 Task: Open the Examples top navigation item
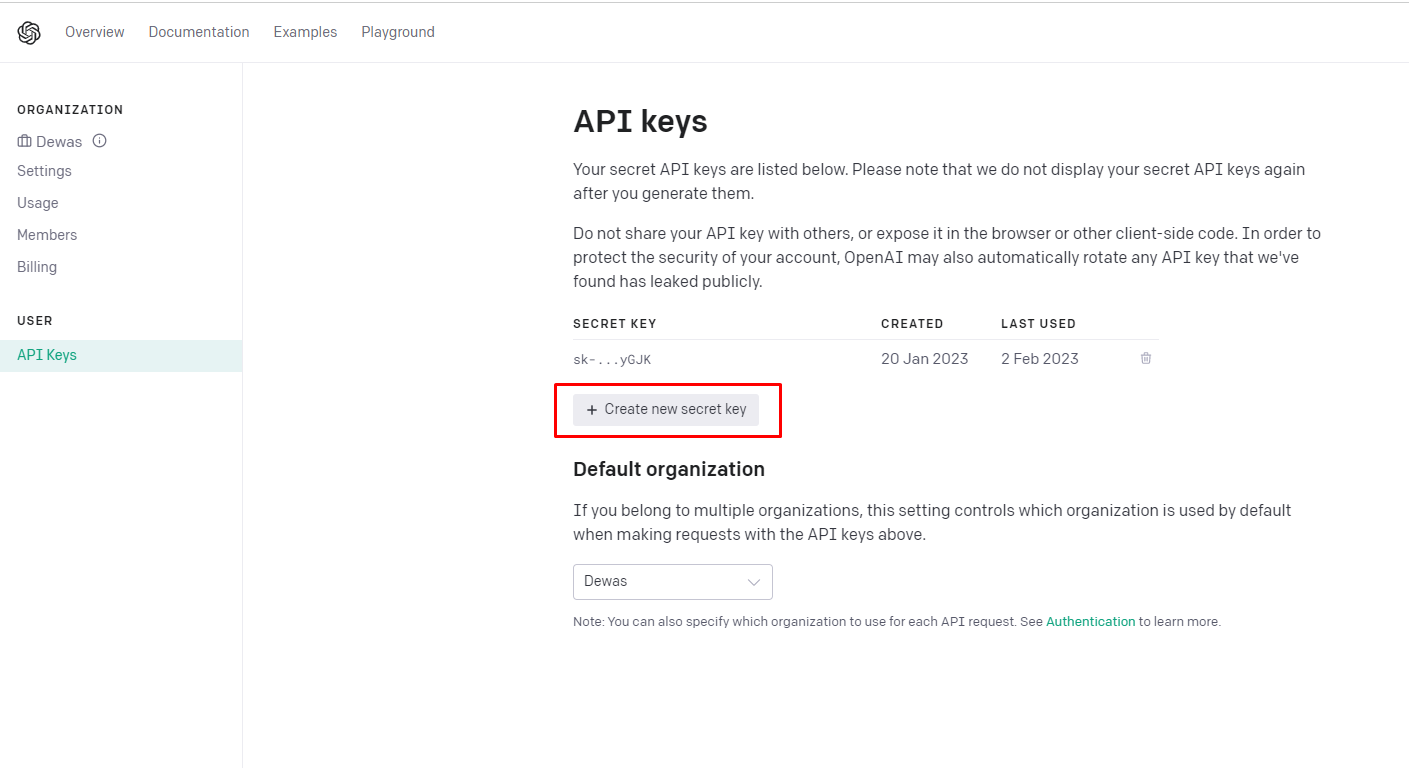point(305,32)
